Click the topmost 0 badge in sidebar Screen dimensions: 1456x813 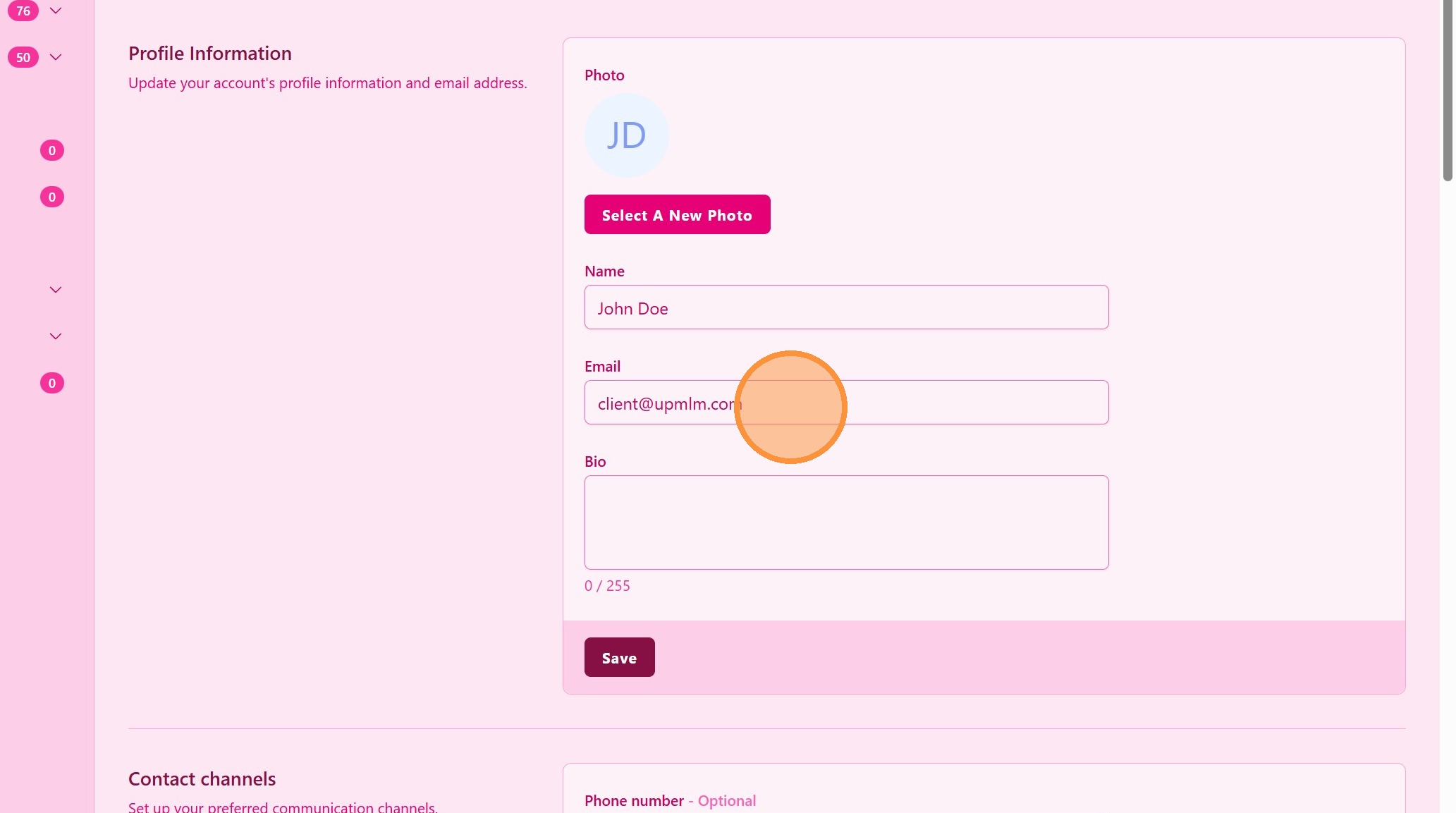pos(52,150)
